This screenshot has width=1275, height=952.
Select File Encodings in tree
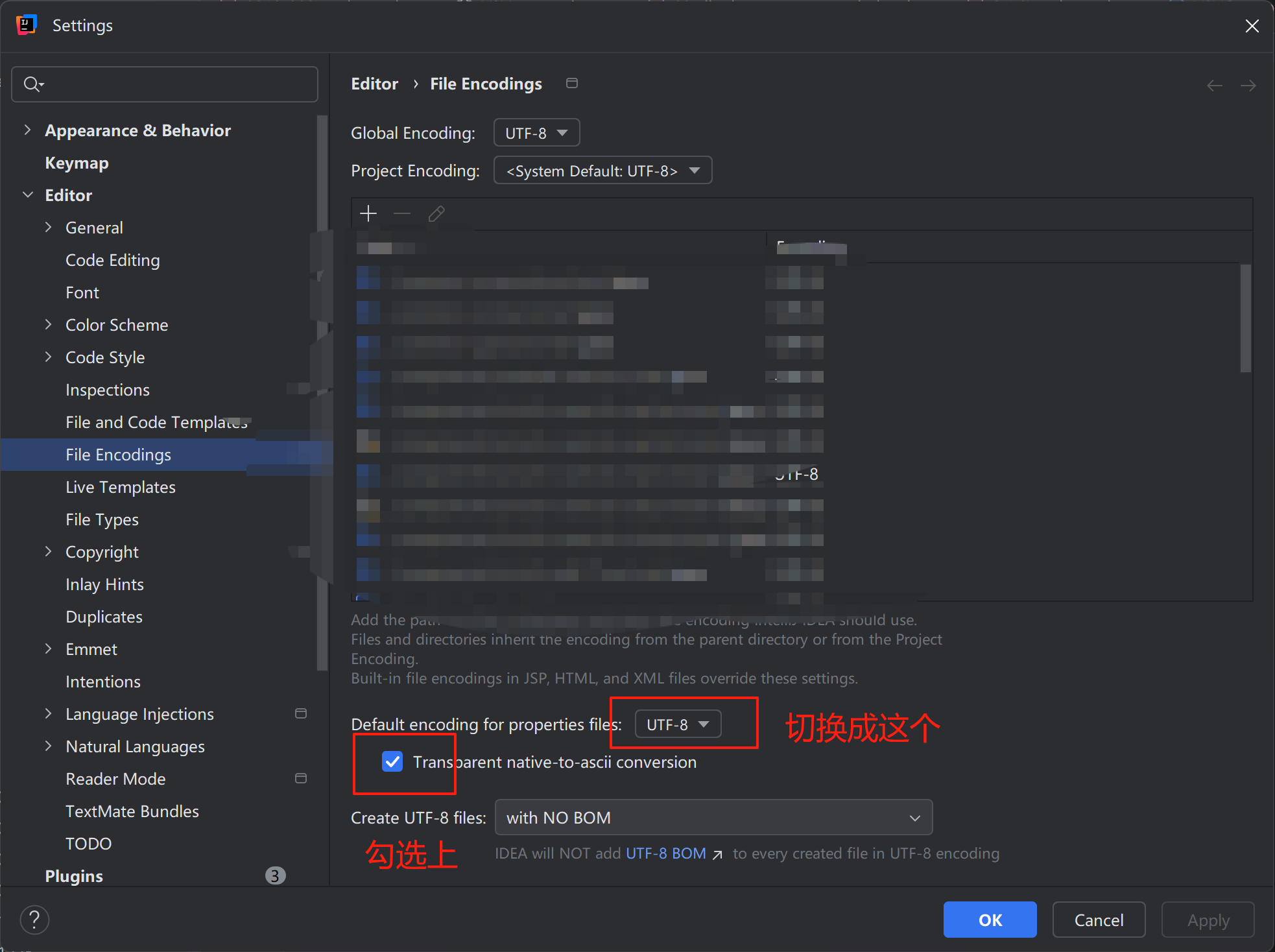pyautogui.click(x=119, y=455)
